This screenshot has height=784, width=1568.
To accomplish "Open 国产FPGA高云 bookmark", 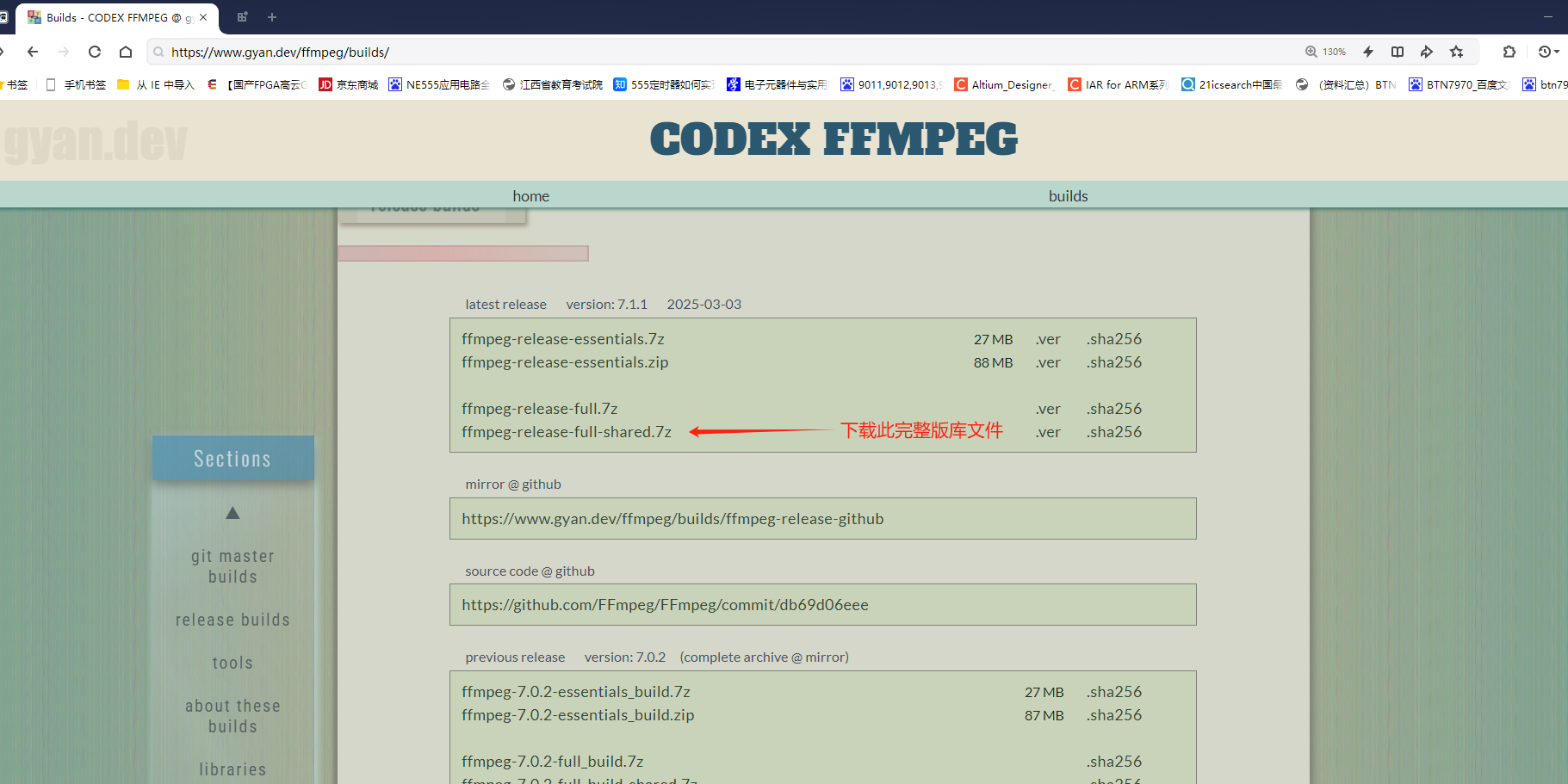I will coord(257,84).
